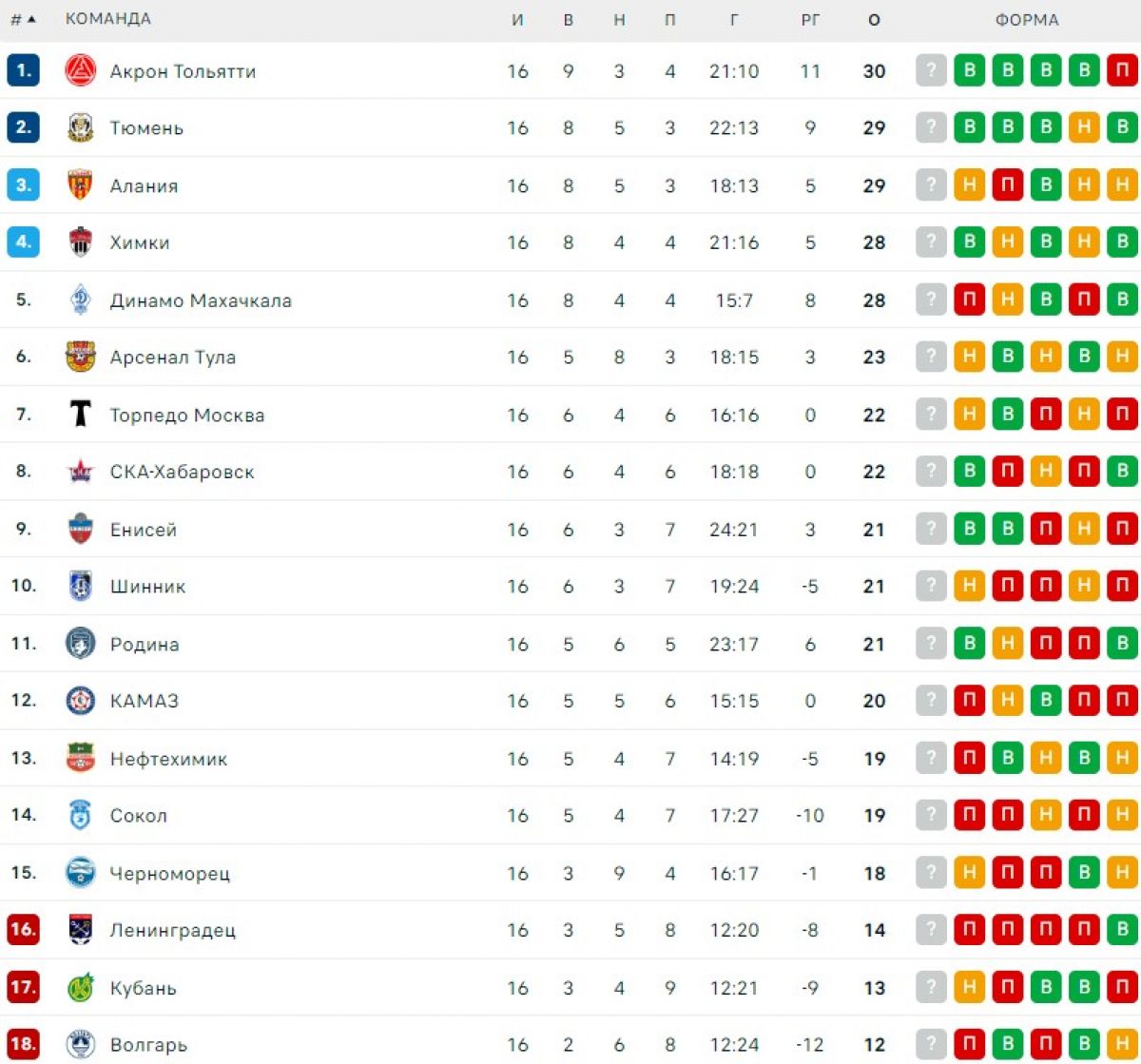
Task: Click the КОМАНДА column header
Action: coord(107,19)
